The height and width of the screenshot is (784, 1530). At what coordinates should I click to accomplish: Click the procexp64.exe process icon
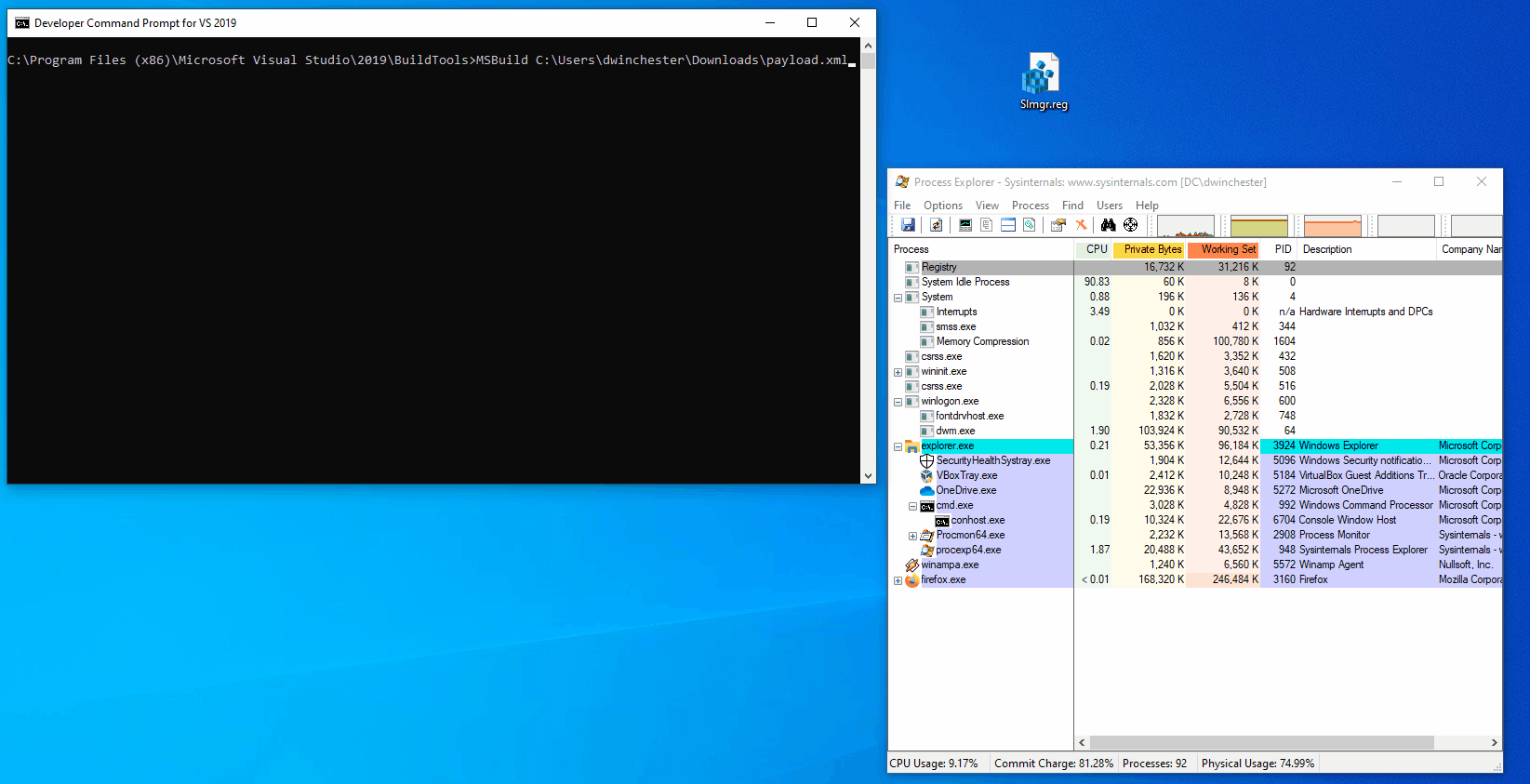[927, 550]
